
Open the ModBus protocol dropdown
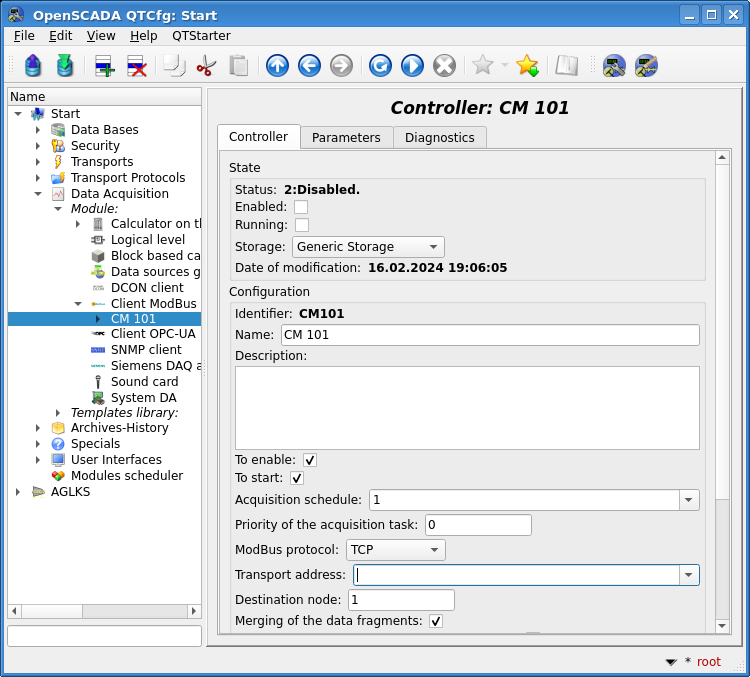coord(396,550)
